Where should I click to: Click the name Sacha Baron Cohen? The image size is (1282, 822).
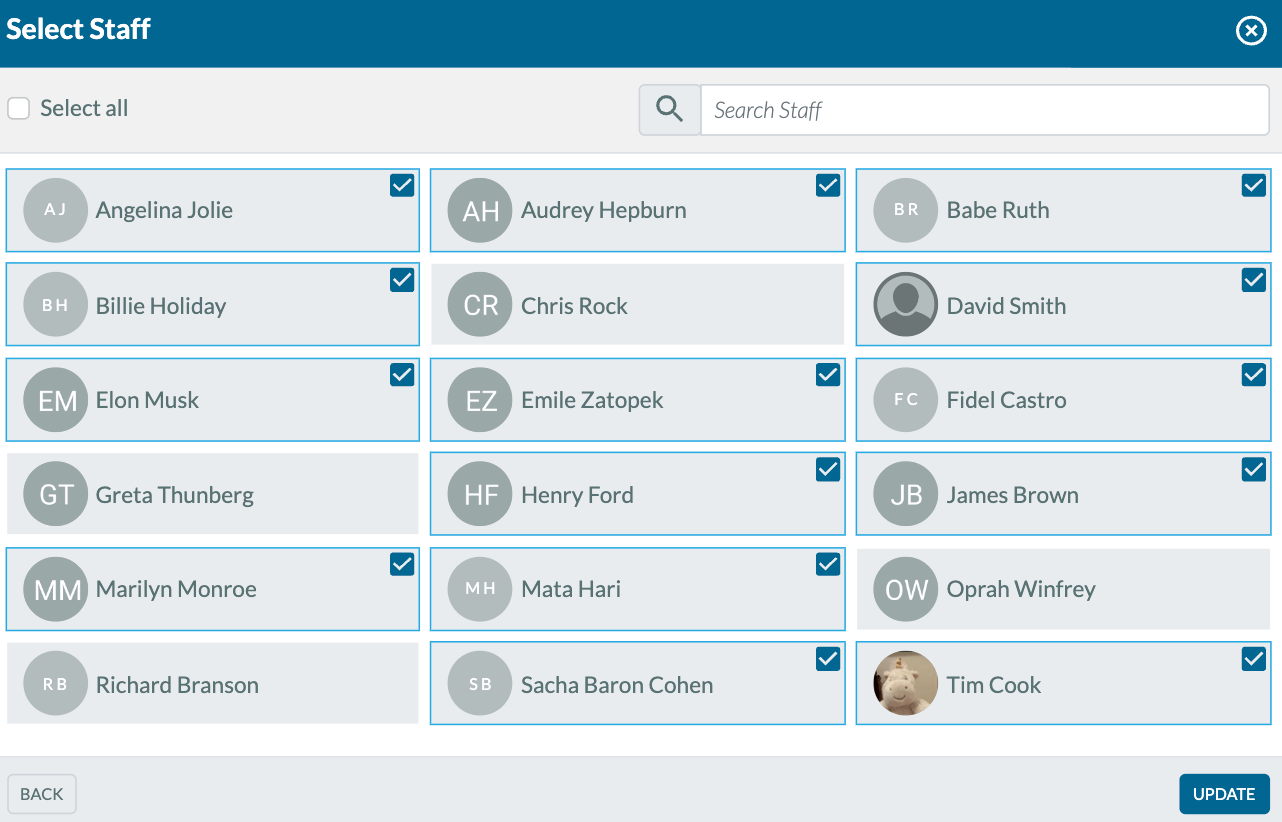tap(617, 685)
